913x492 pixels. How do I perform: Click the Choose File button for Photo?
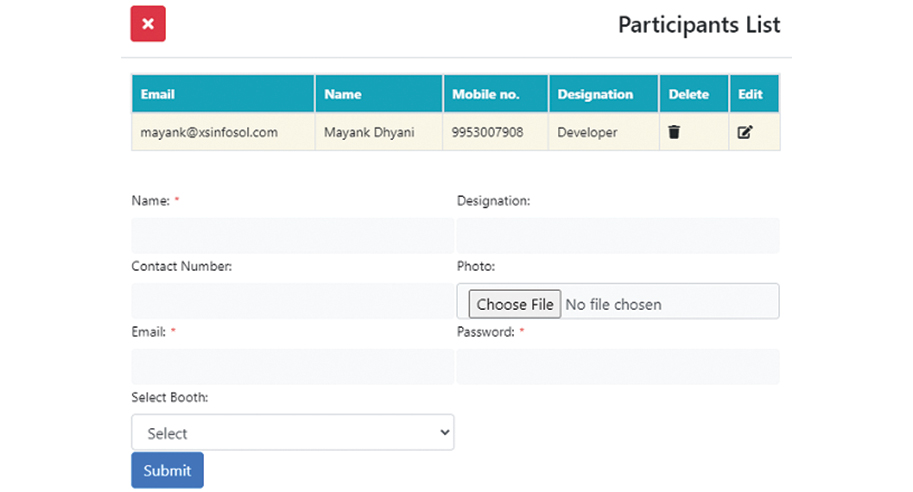514,304
